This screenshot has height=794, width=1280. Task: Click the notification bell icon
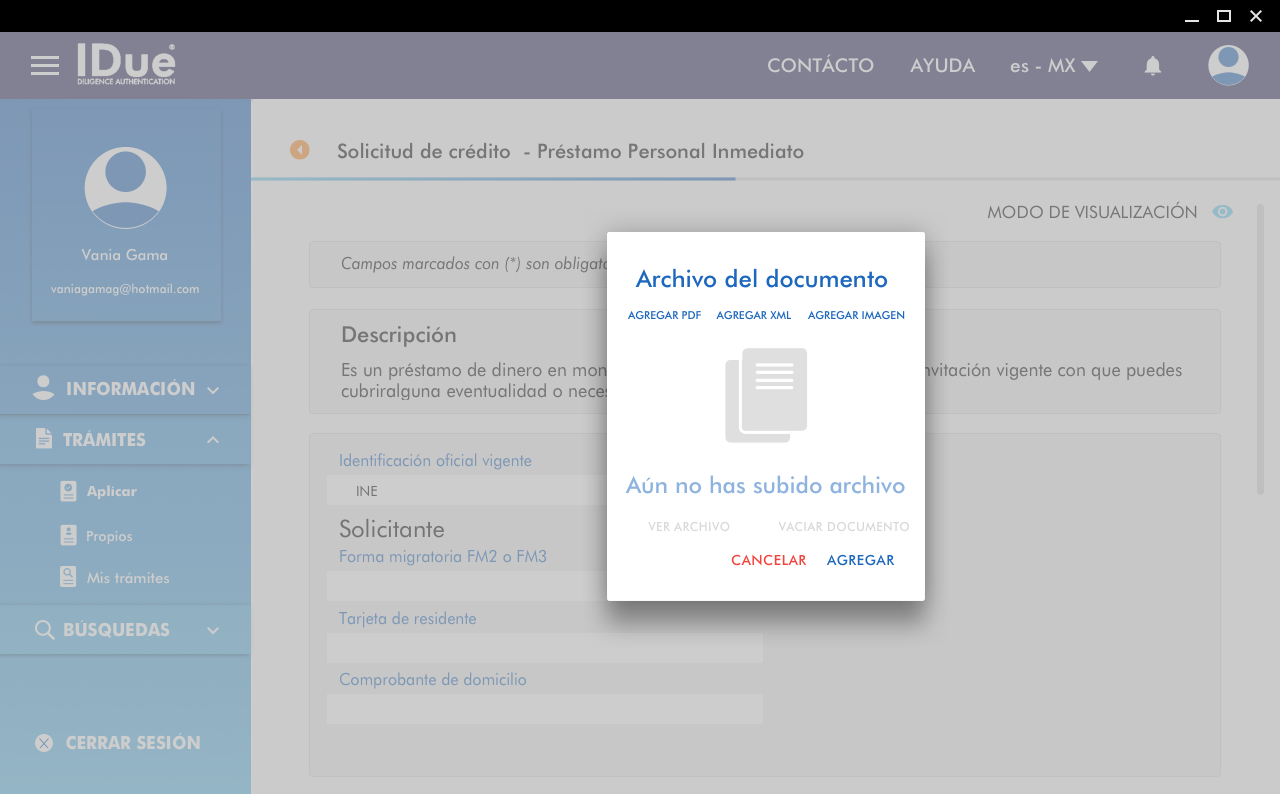[x=1152, y=66]
